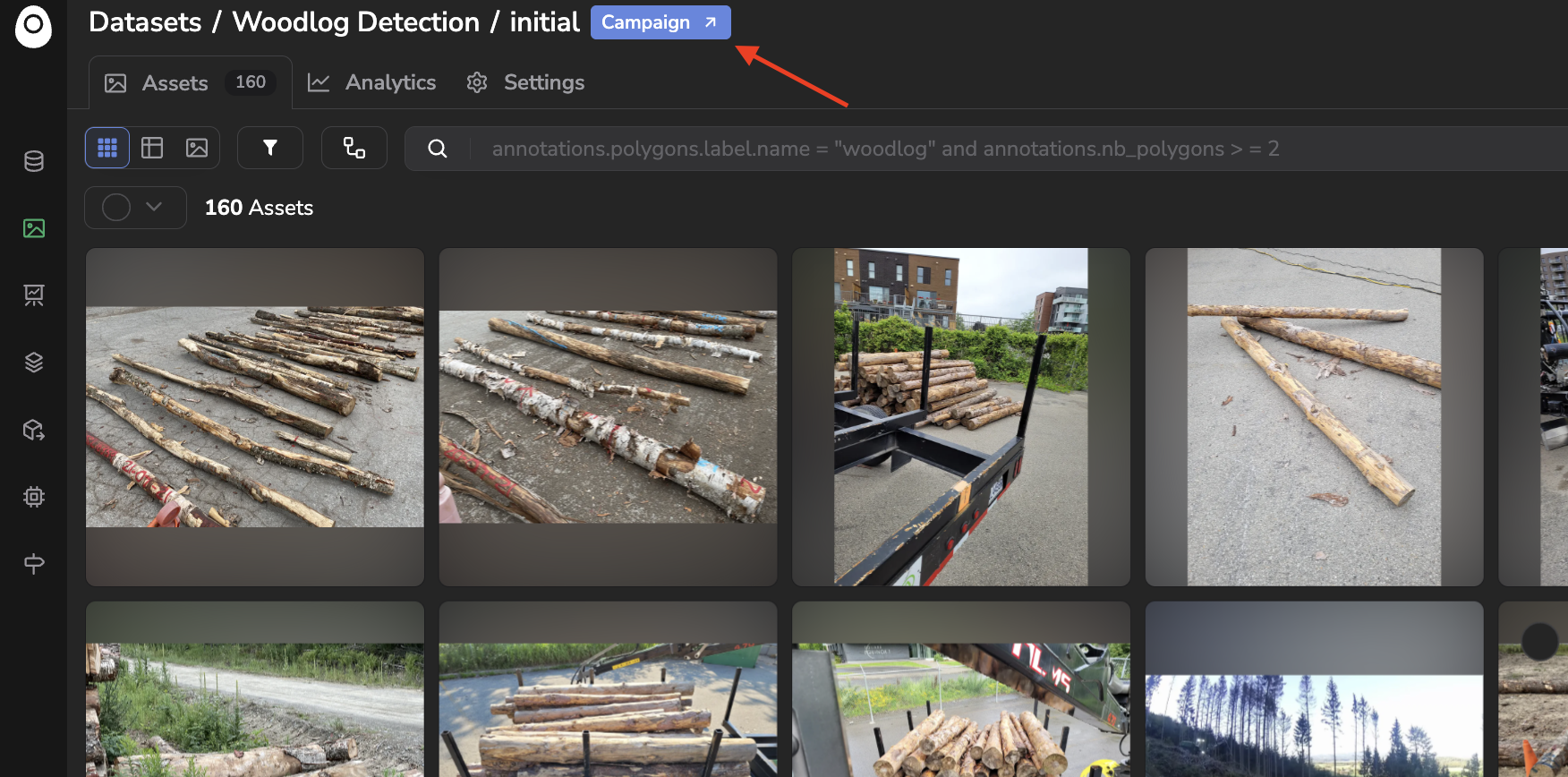Viewport: 1568px width, 777px height.
Task: Click the branching hierarchy icon button
Action: click(x=354, y=148)
